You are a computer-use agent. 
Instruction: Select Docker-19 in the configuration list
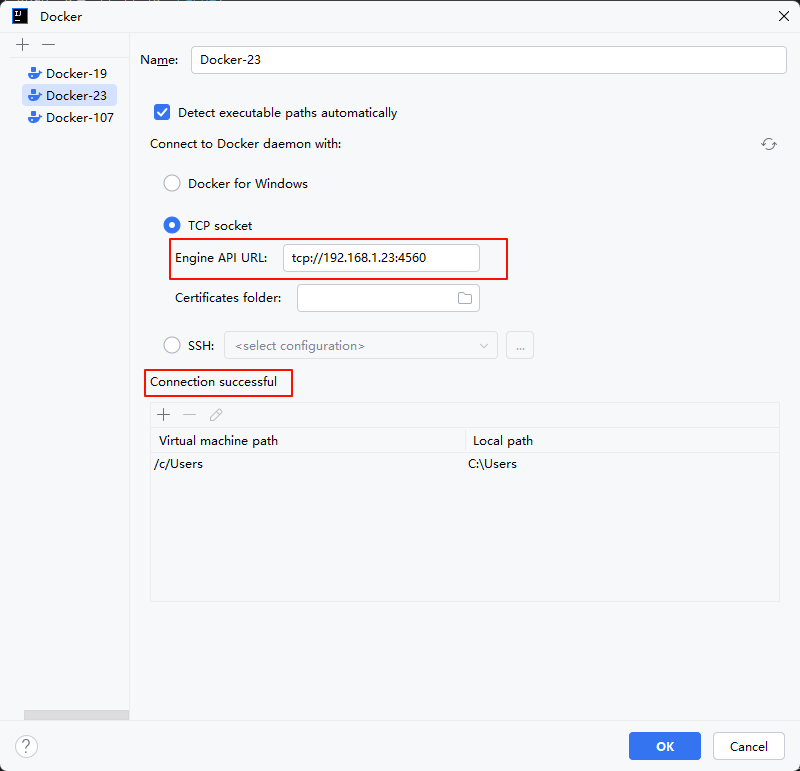click(69, 73)
